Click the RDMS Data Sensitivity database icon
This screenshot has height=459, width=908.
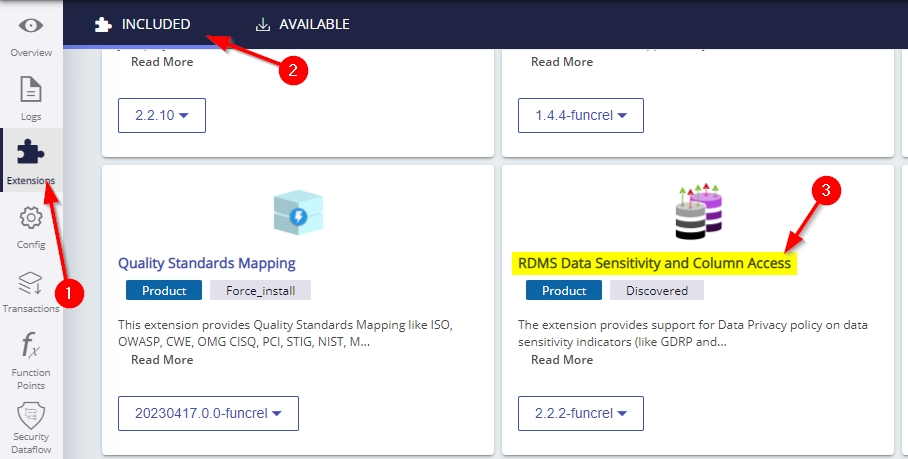(x=697, y=211)
